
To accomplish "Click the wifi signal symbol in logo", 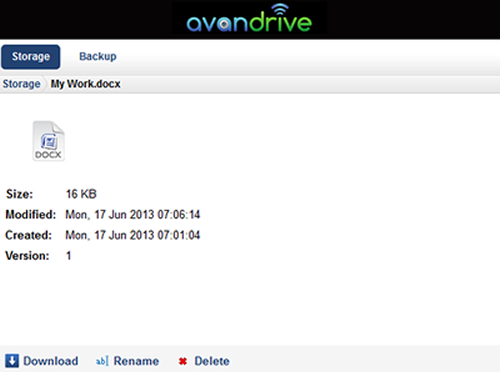I will coord(279,9).
